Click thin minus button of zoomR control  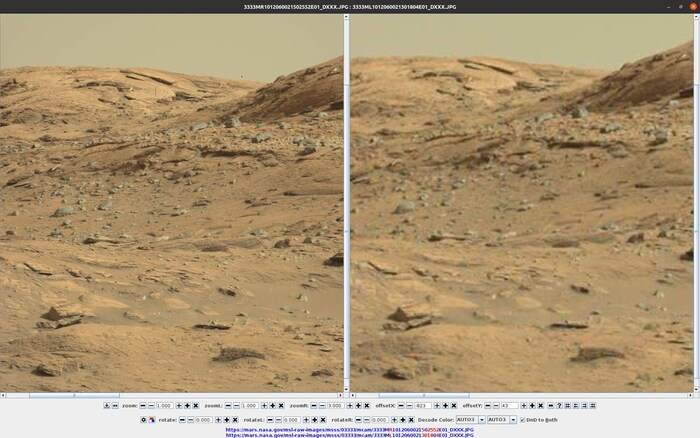(322, 406)
